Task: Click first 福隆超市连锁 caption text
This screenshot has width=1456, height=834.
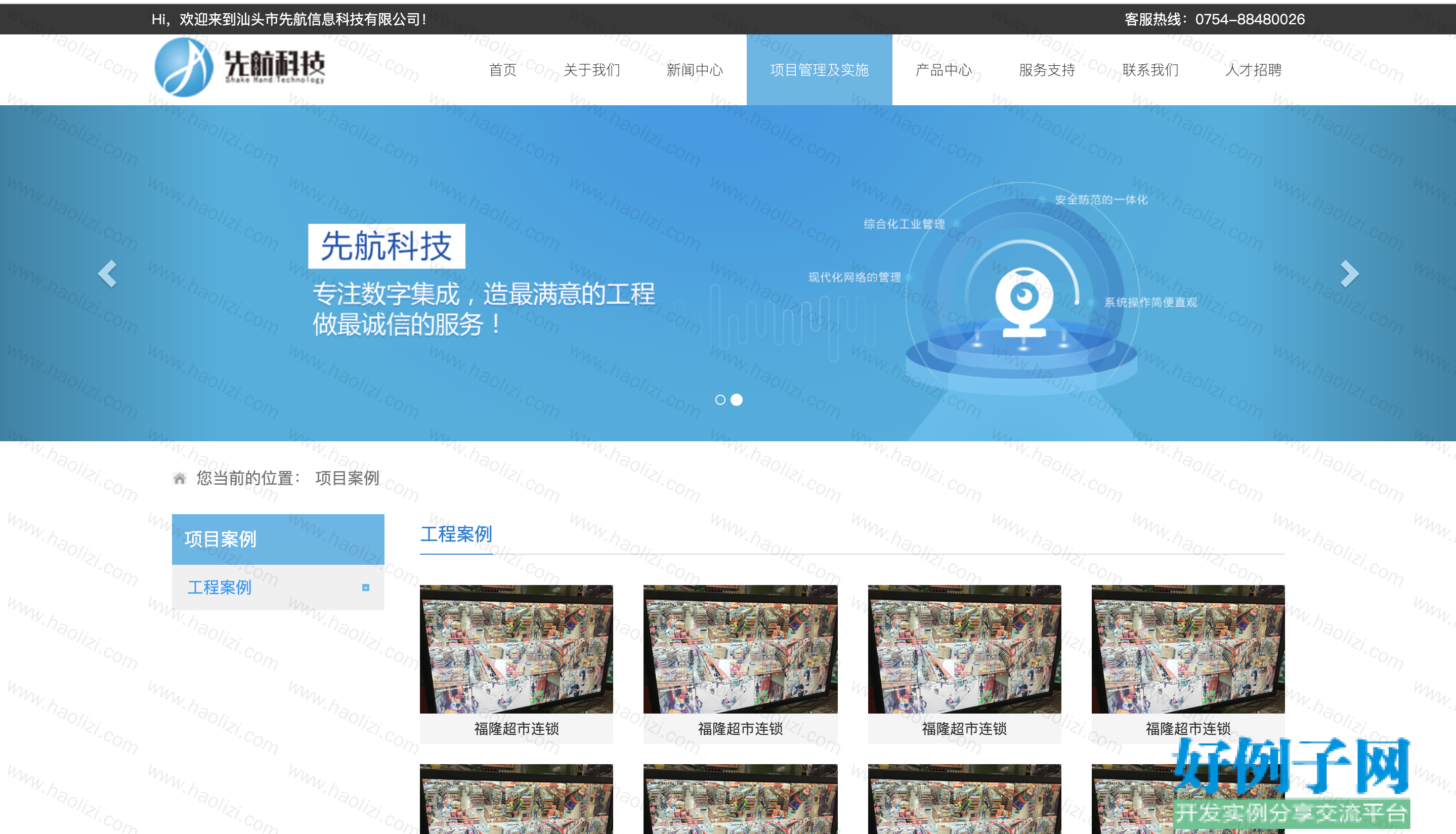Action: [x=516, y=729]
